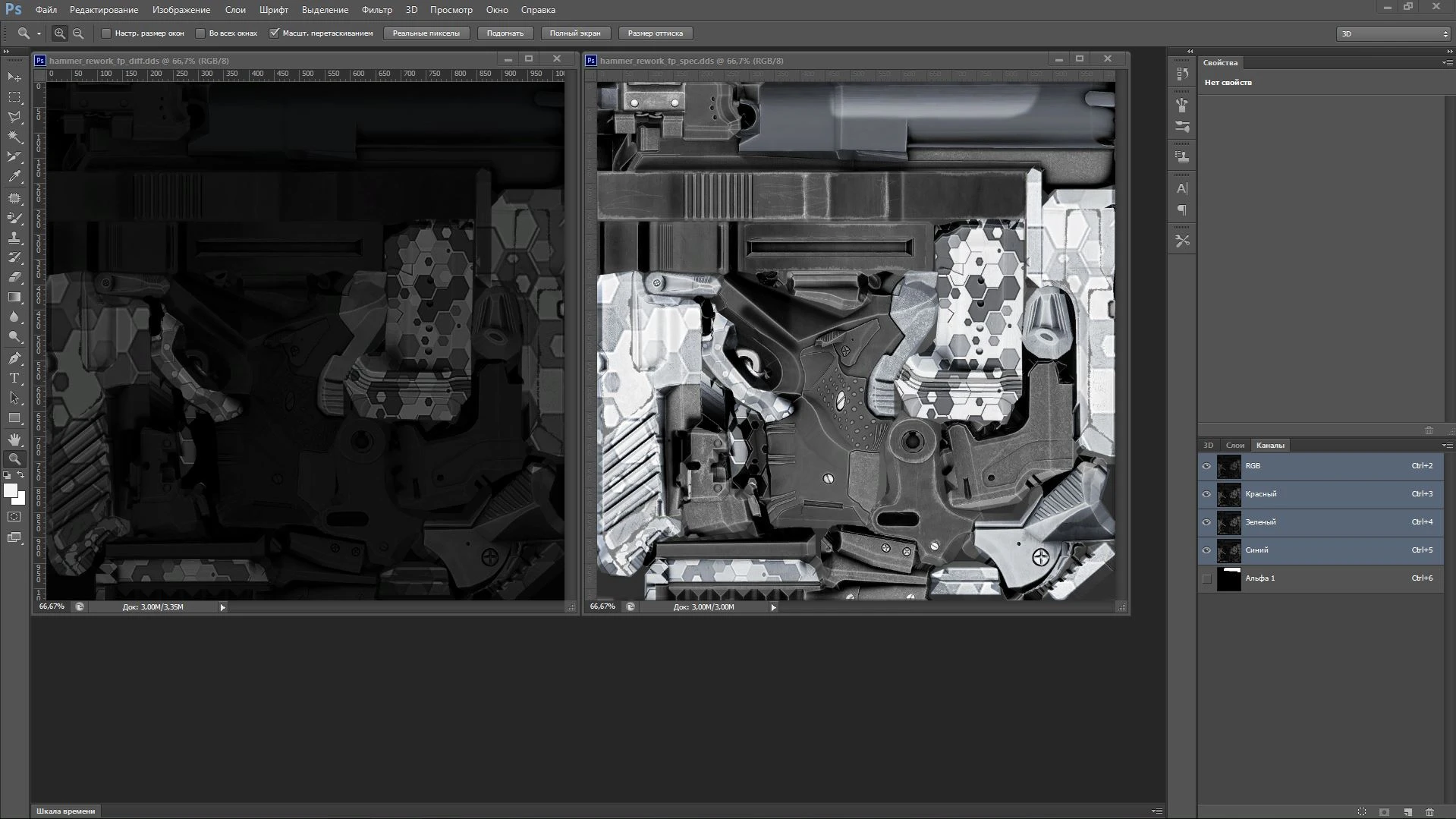Select the Hand tool

[14, 439]
